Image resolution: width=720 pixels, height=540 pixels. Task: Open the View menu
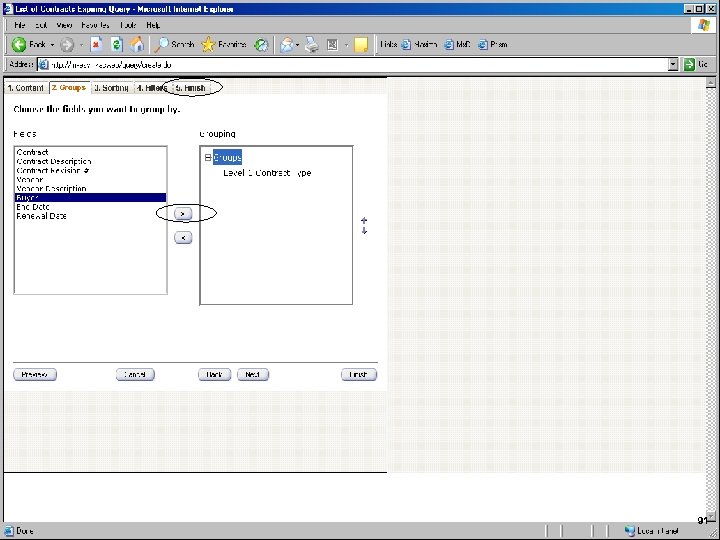point(64,25)
